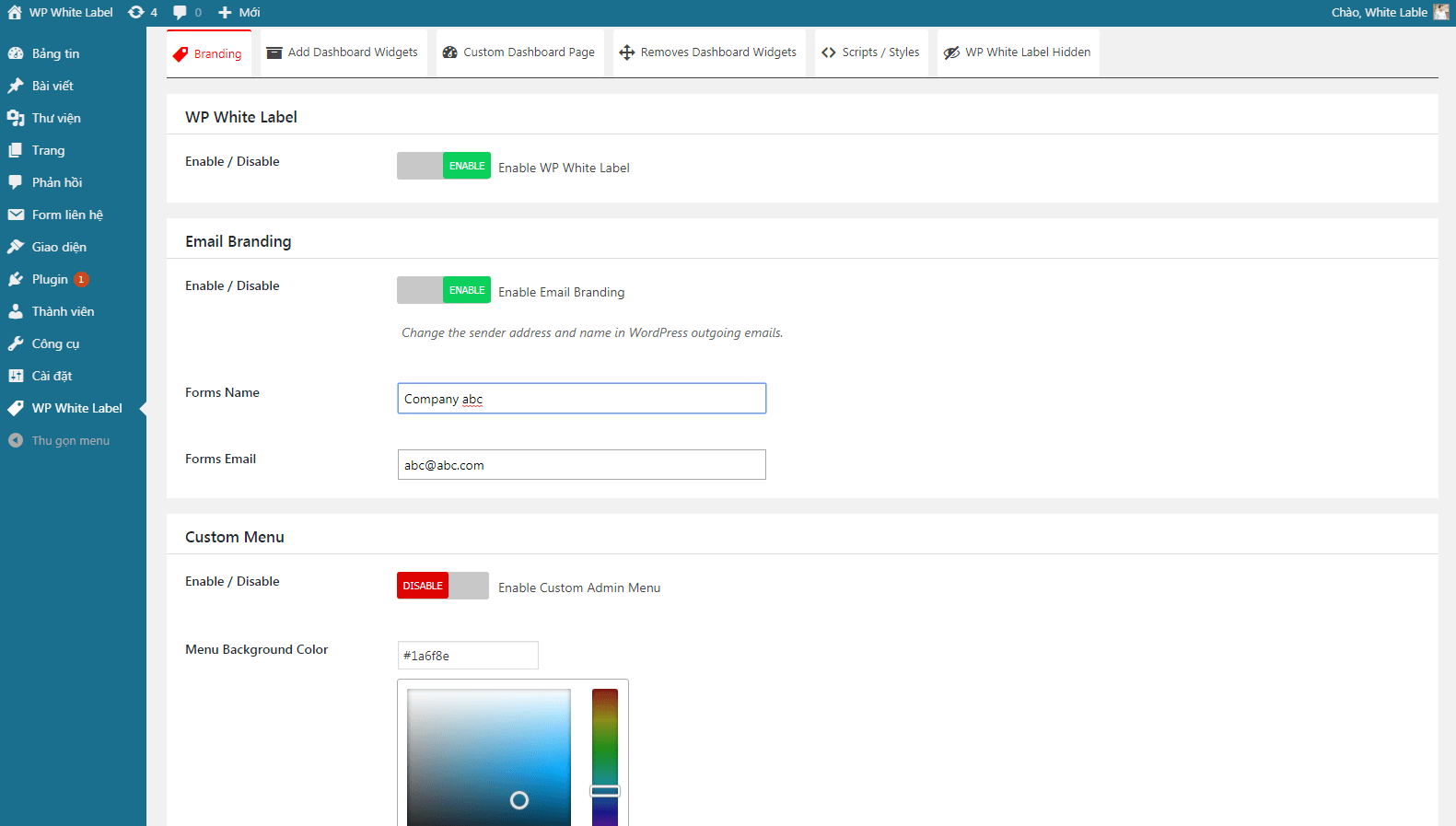Toggle the Enable Email Branding switch
Screen dimensions: 1456x826
444,290
